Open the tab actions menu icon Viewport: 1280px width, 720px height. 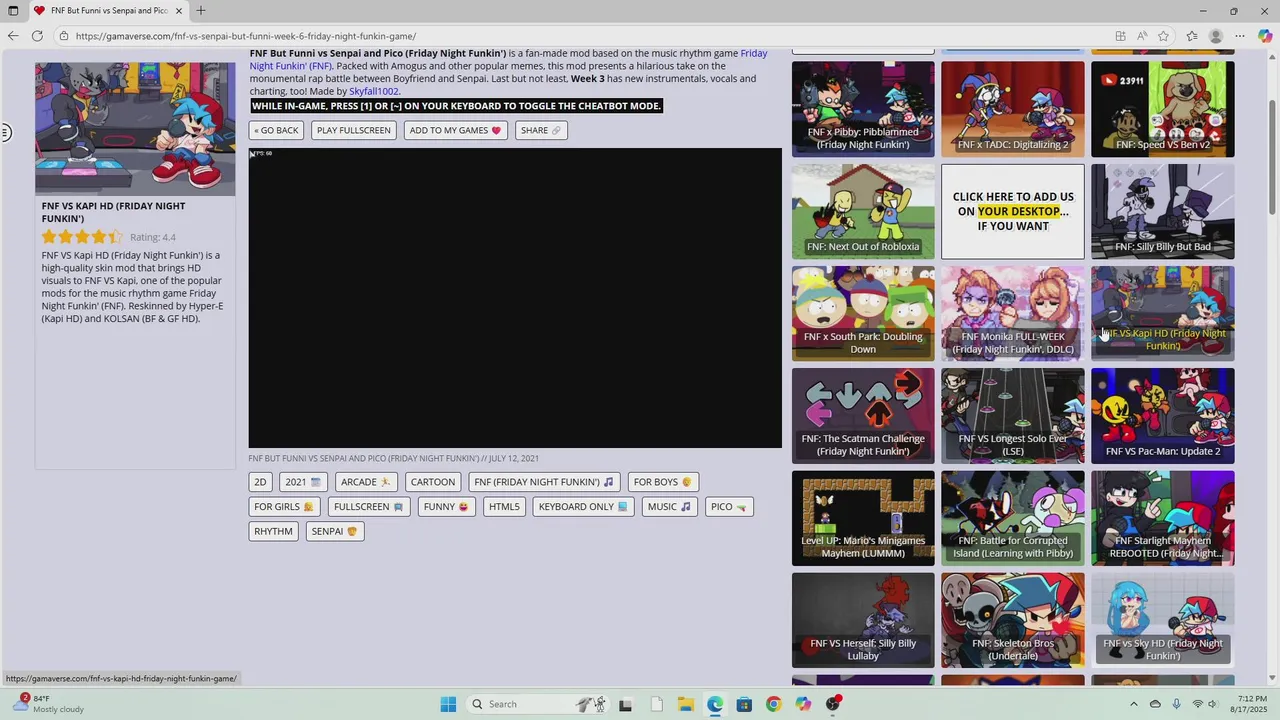click(13, 11)
